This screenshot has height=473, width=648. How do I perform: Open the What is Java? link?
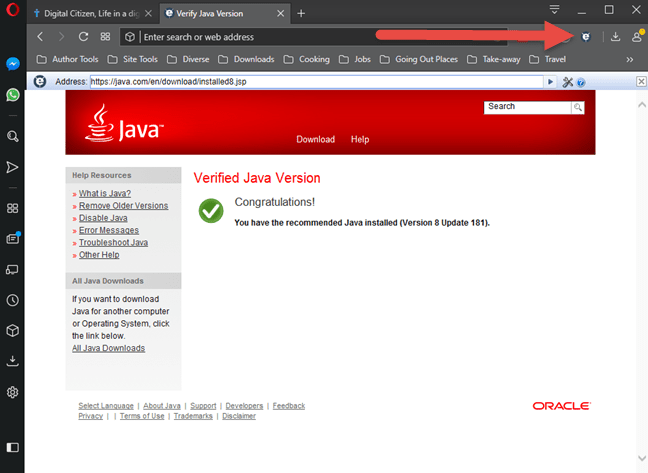(105, 193)
